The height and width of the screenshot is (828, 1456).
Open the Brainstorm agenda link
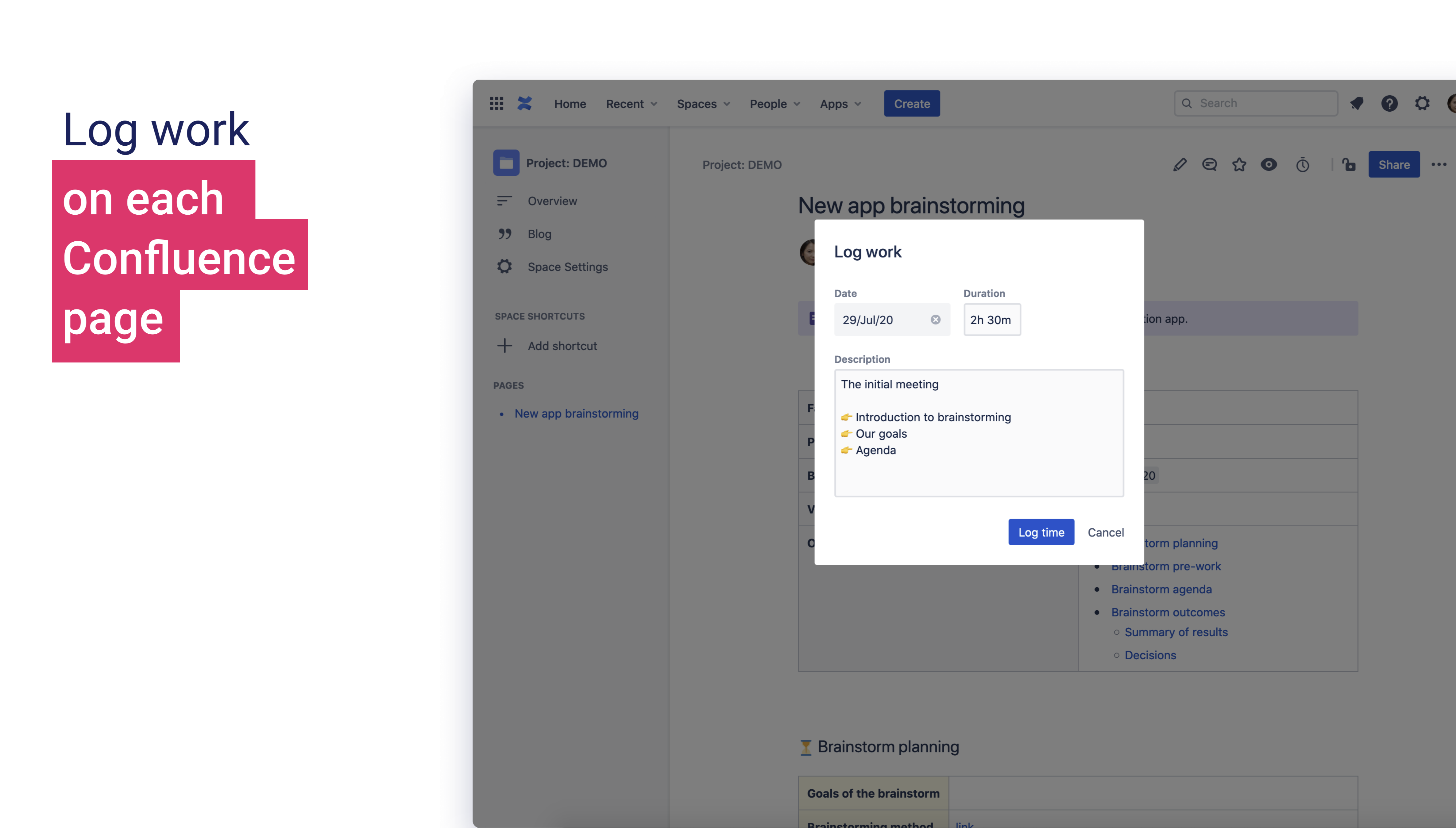click(1161, 589)
